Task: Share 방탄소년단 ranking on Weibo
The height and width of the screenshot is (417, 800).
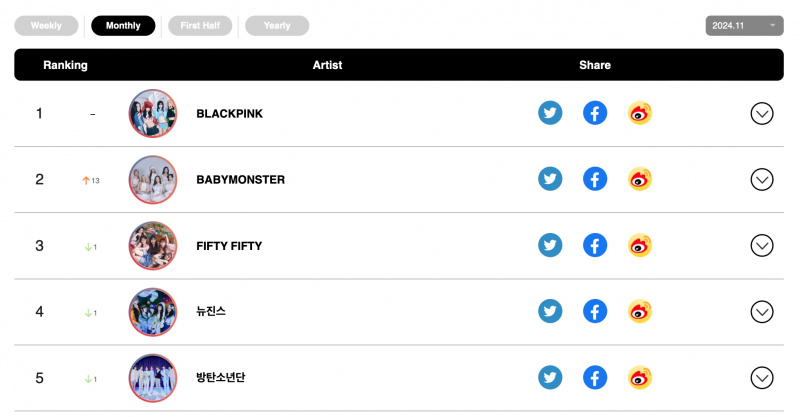Action: pos(640,378)
